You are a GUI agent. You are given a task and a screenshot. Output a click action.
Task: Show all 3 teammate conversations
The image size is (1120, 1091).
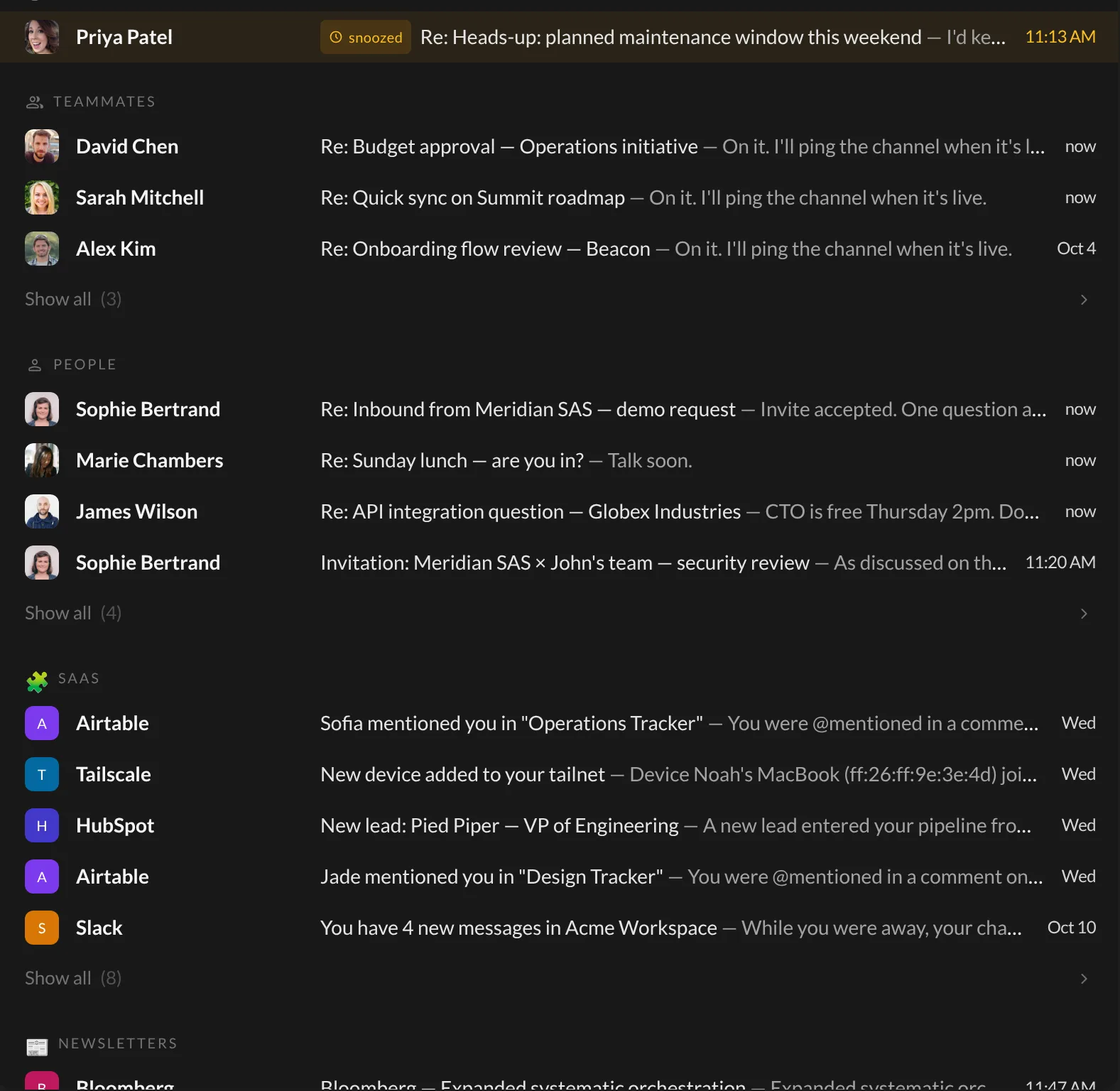pos(73,299)
